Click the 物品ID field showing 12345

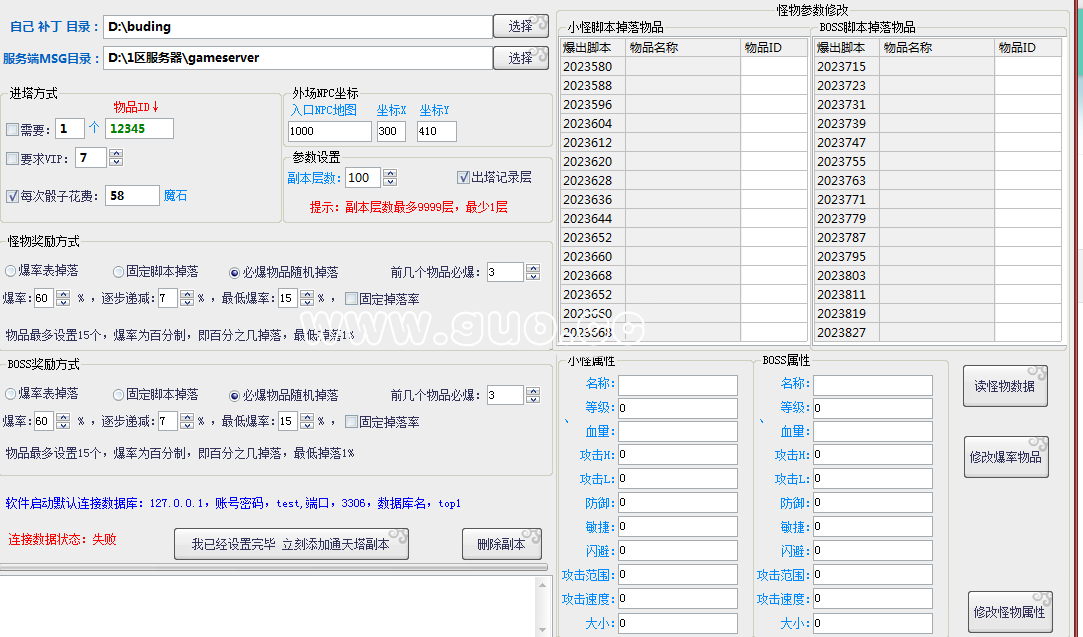click(139, 129)
